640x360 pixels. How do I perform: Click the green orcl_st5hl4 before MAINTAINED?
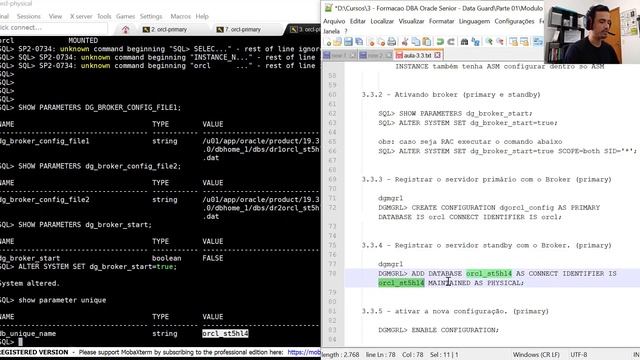(x=401, y=283)
